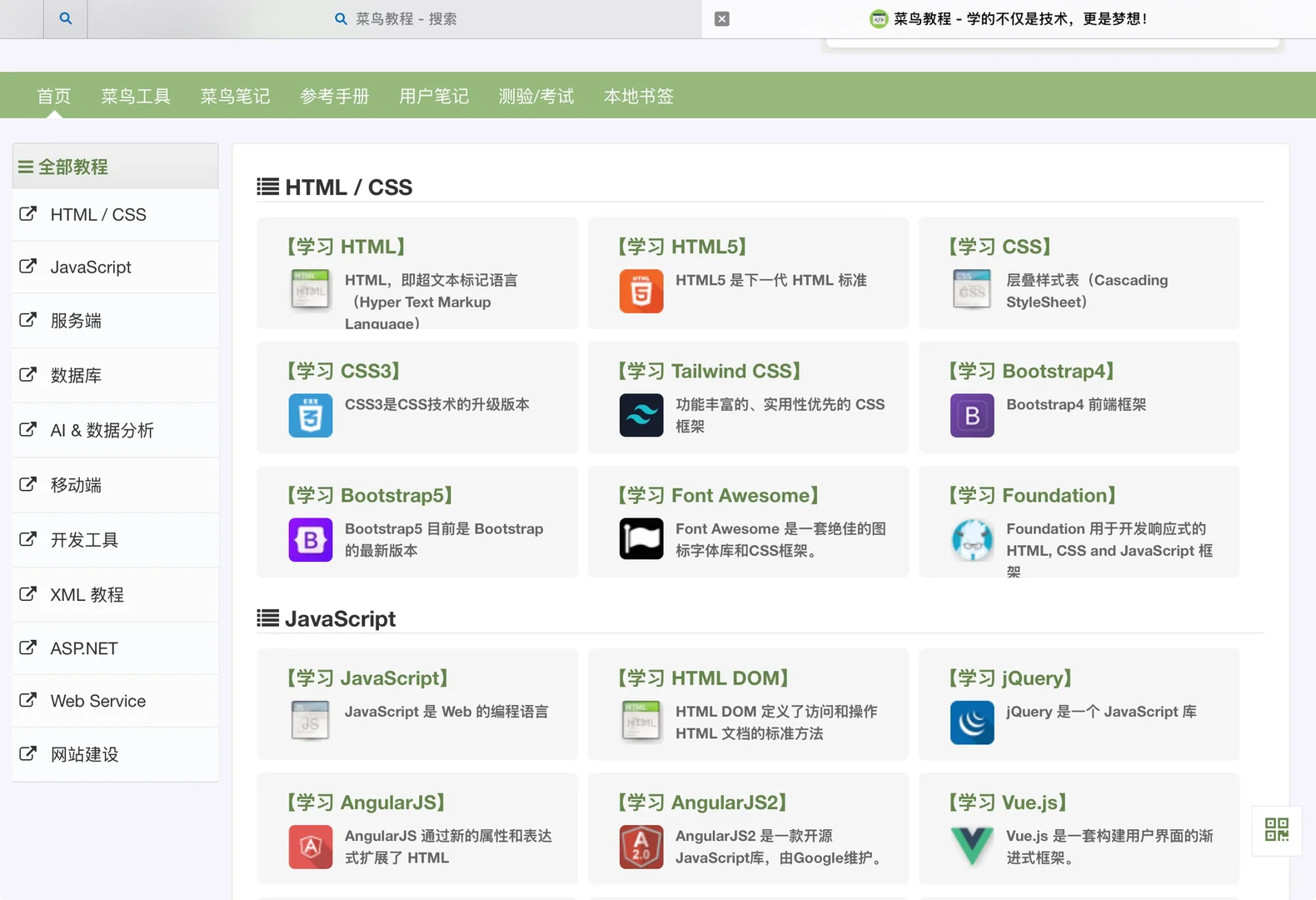
Task: Select 服务端 in the sidebar
Action: [x=115, y=320]
